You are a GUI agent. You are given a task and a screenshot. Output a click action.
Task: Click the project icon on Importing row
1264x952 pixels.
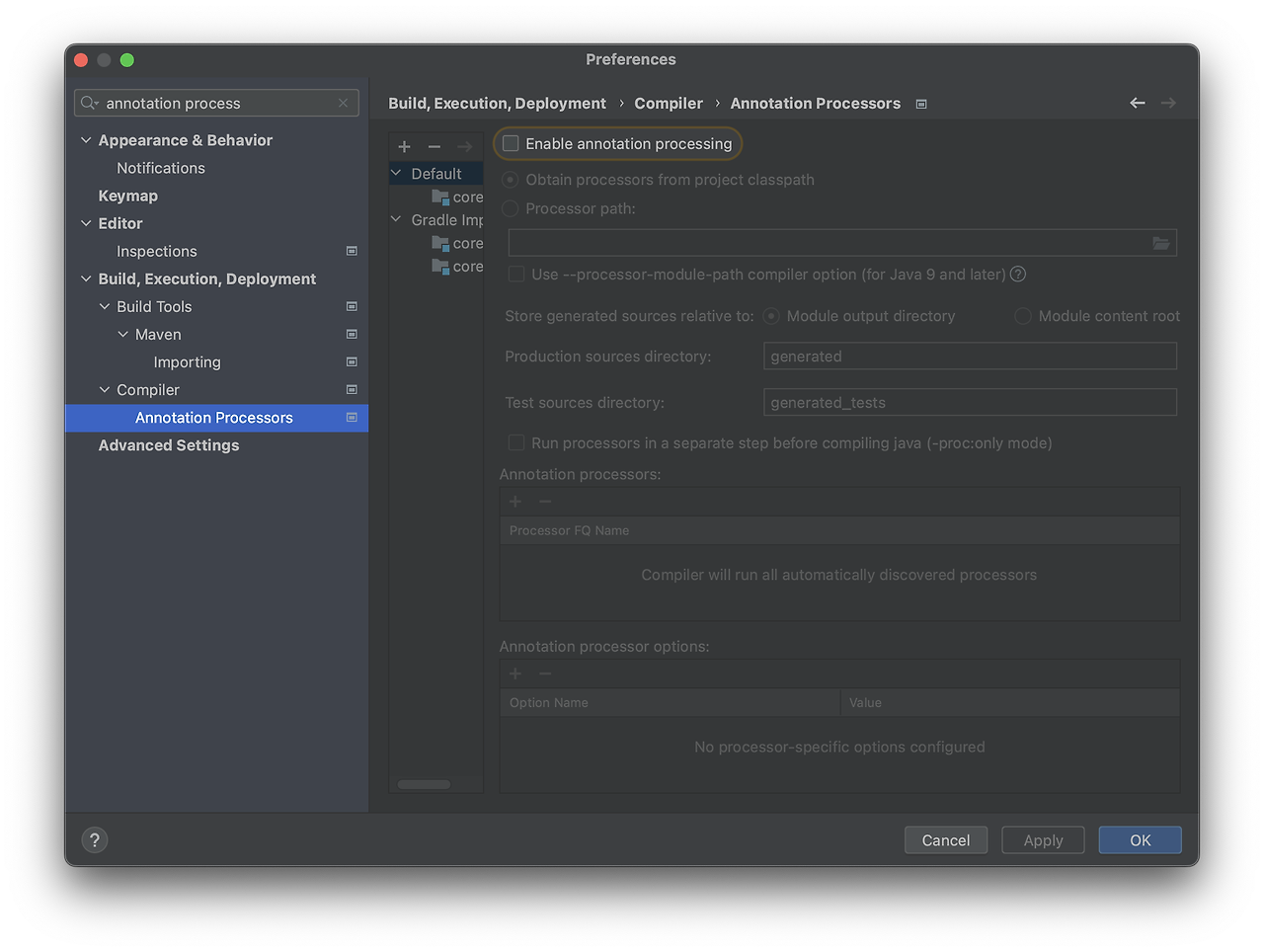[352, 361]
